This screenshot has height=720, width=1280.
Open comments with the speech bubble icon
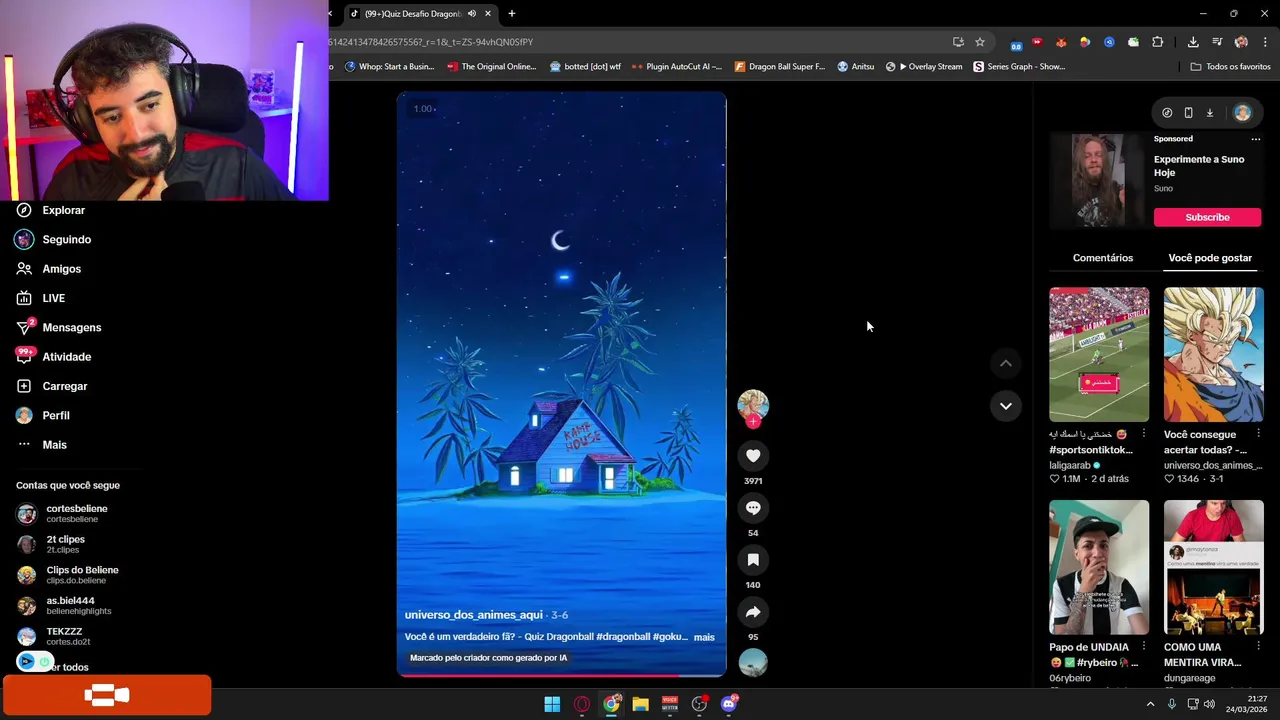(x=753, y=508)
